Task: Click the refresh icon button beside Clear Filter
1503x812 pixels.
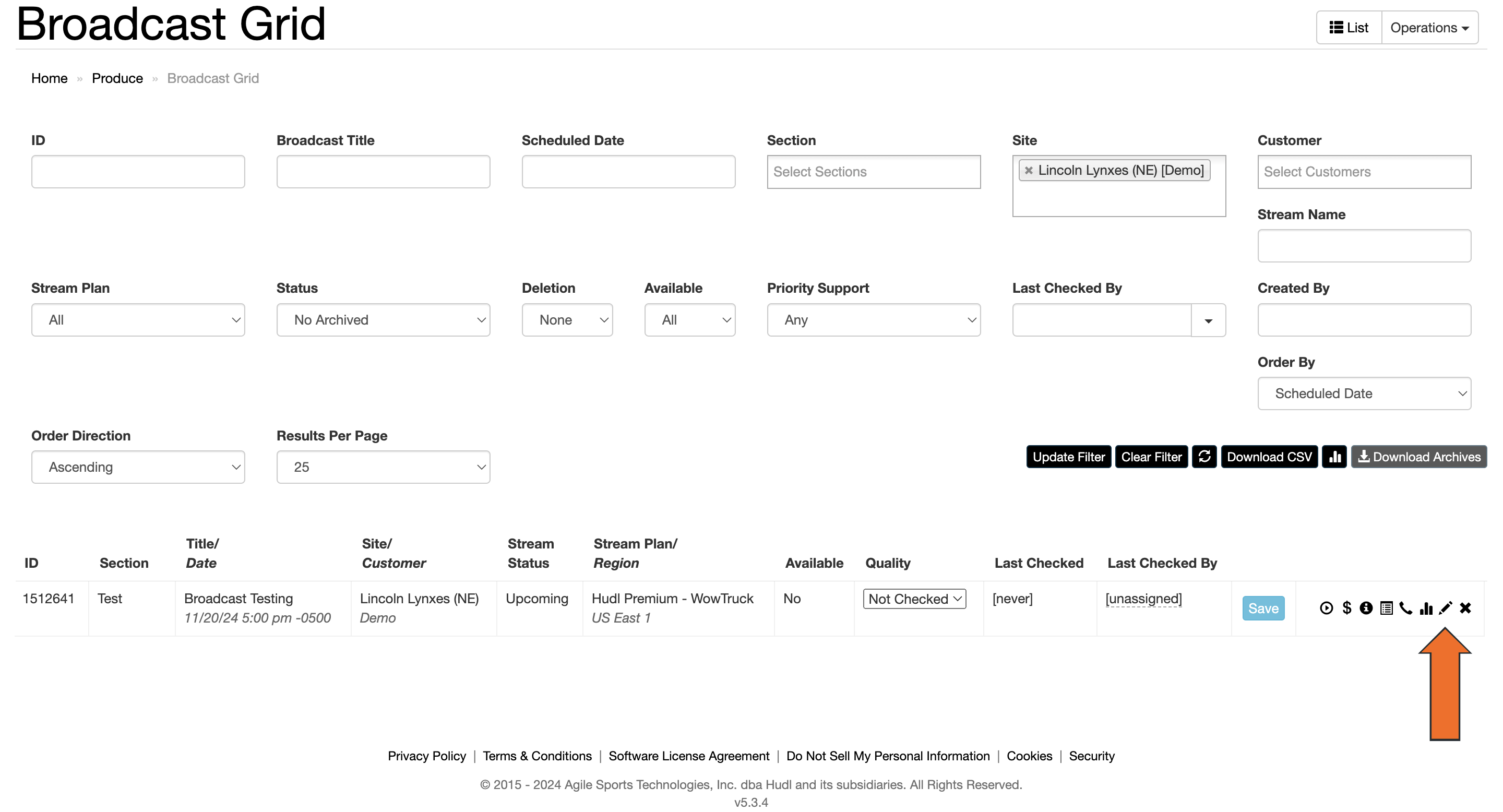Action: 1204,457
